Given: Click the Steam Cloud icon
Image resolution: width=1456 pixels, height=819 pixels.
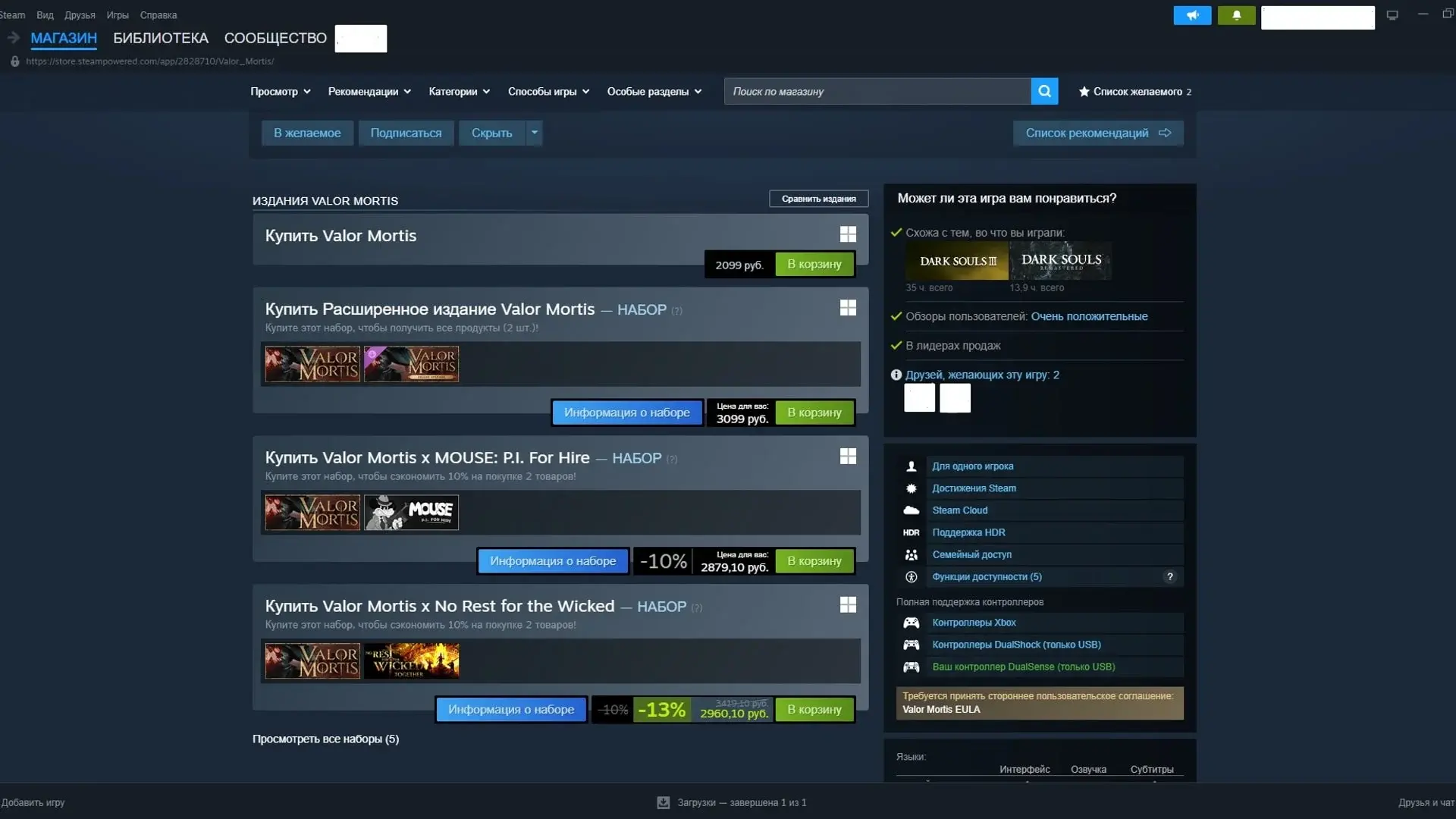Looking at the screenshot, I should coord(911,510).
